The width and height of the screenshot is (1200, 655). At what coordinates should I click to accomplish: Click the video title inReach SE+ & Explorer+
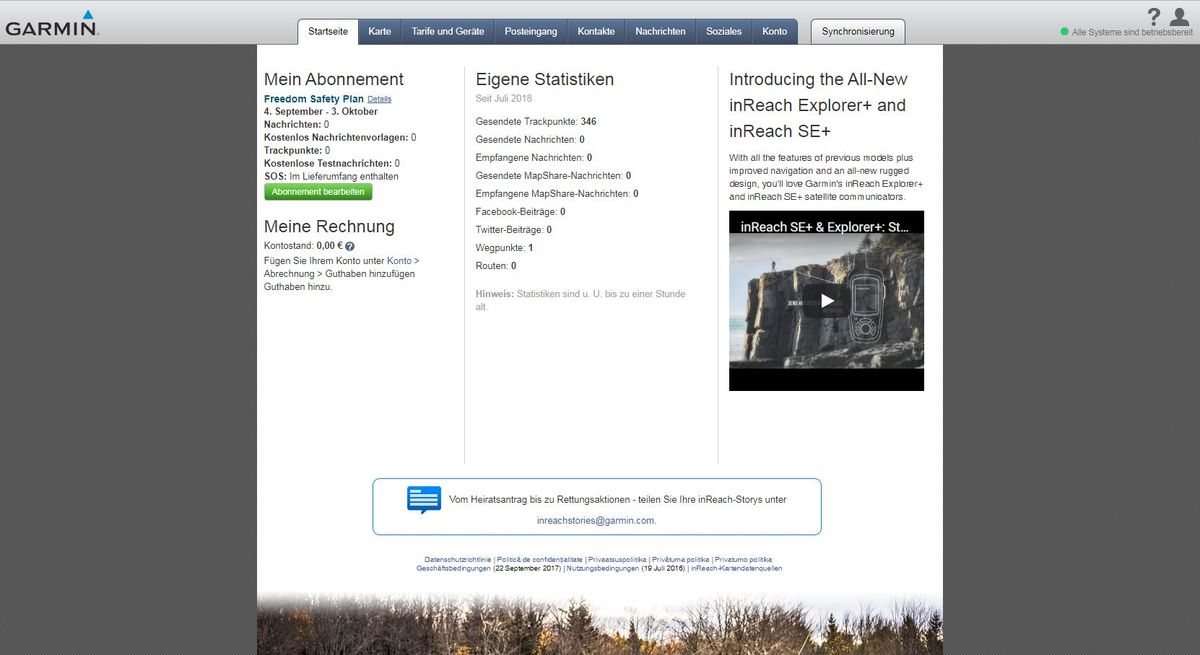pos(825,227)
